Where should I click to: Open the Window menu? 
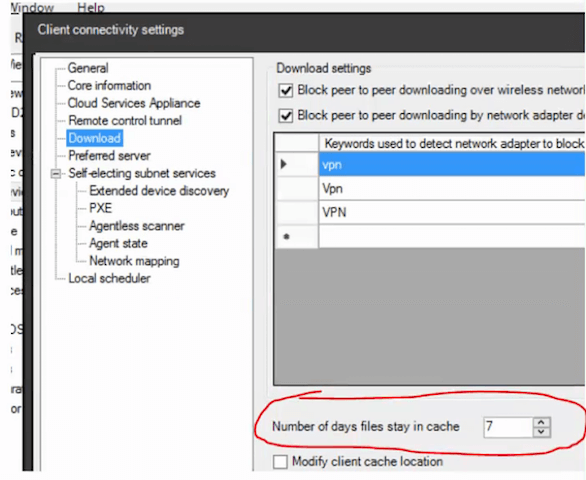click(32, 7)
